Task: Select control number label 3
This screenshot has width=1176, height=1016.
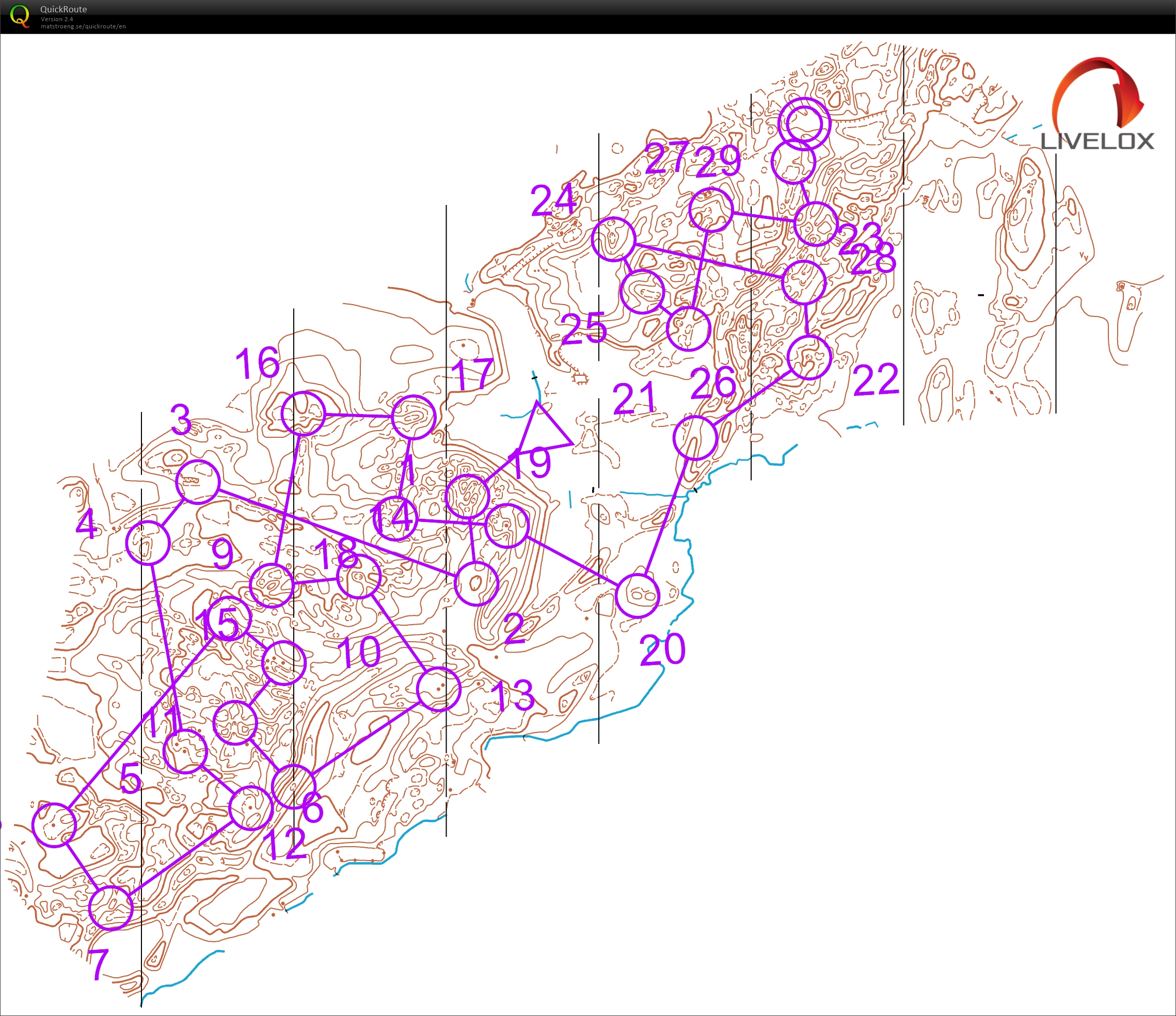Action: pos(181,419)
